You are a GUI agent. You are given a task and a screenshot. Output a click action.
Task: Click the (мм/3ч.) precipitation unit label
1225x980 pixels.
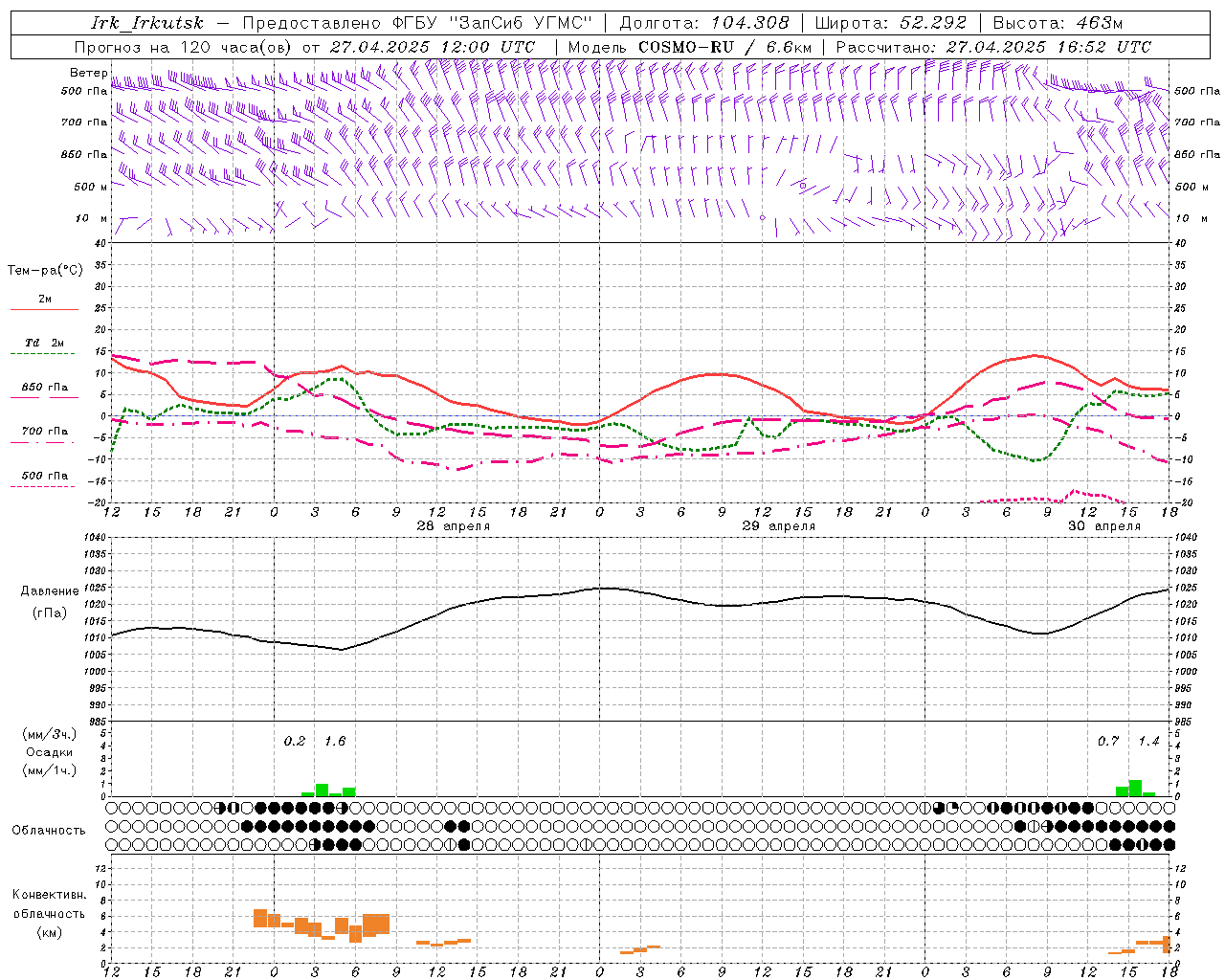pos(50,735)
